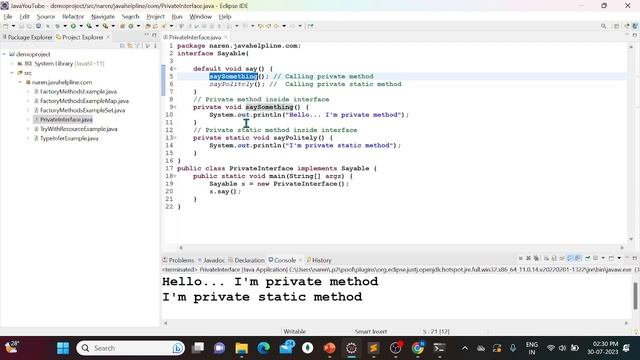Click the New file toolbar icon
The width and height of the screenshot is (640, 360).
[x=6, y=26]
